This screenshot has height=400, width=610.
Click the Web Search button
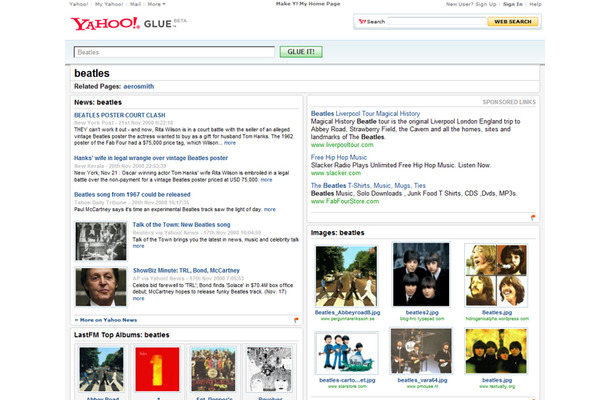[513, 21]
